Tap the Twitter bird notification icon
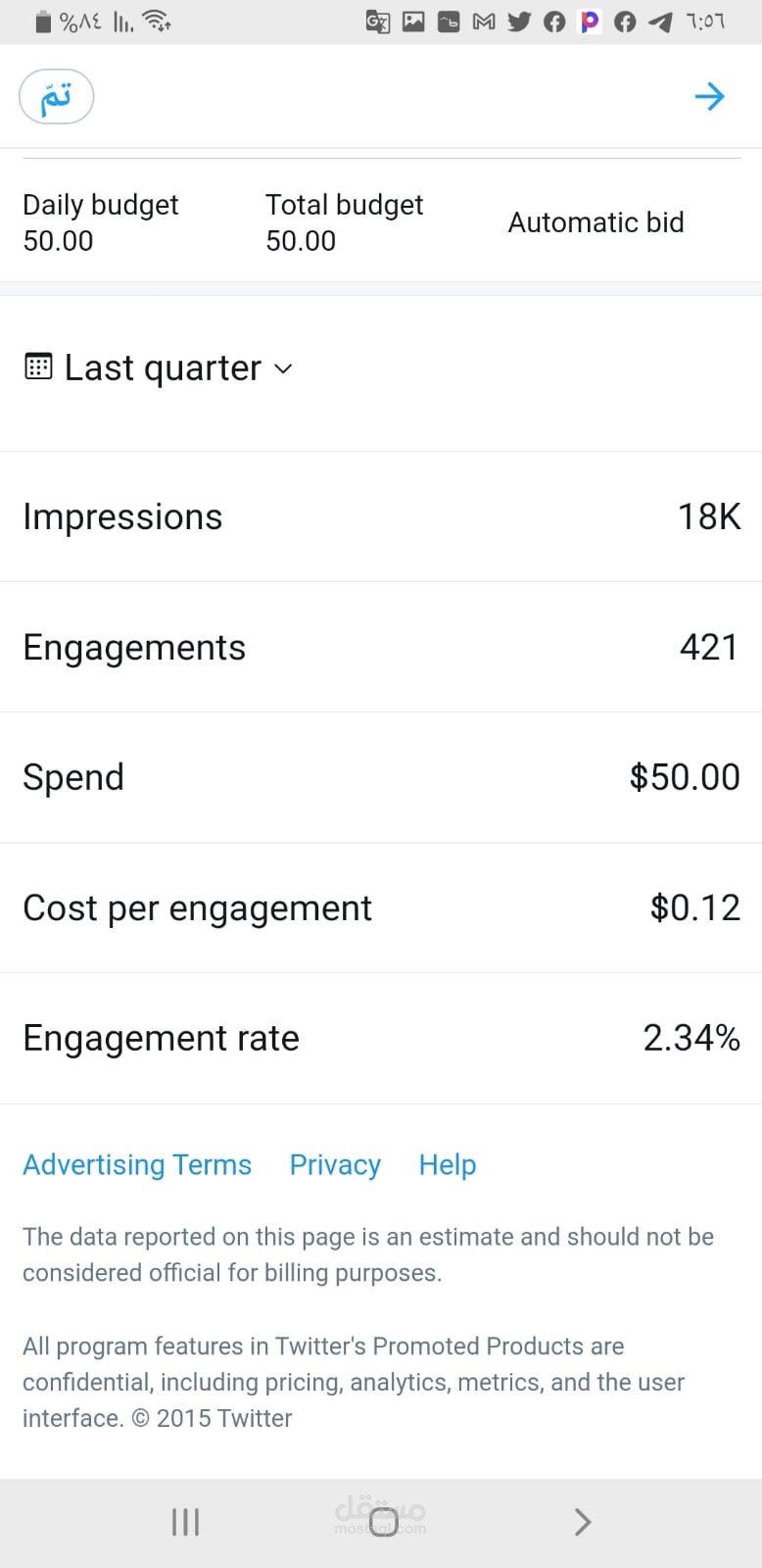The image size is (762, 1568). tap(519, 21)
